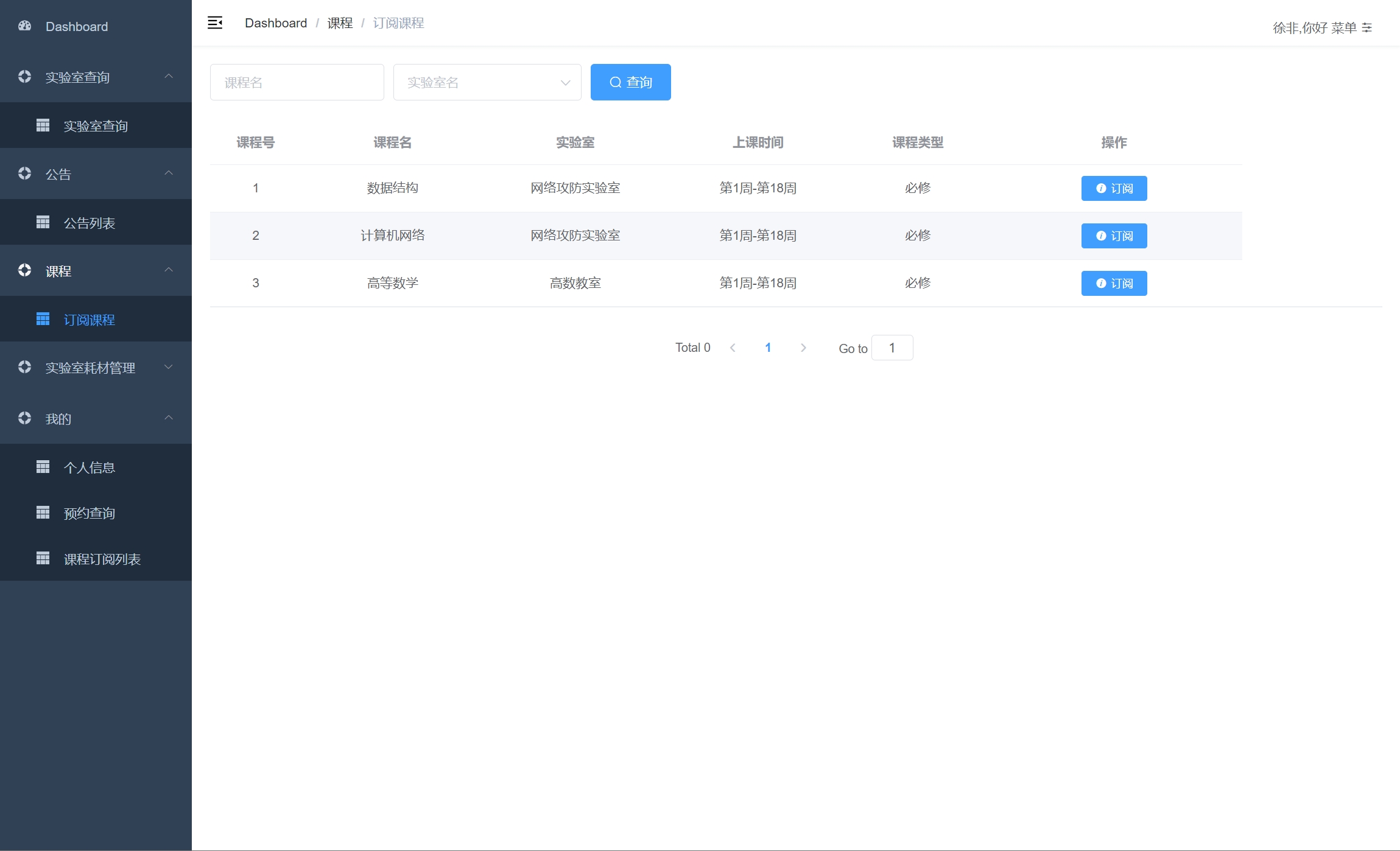Open 实验室查询 submenu item

coord(96,126)
